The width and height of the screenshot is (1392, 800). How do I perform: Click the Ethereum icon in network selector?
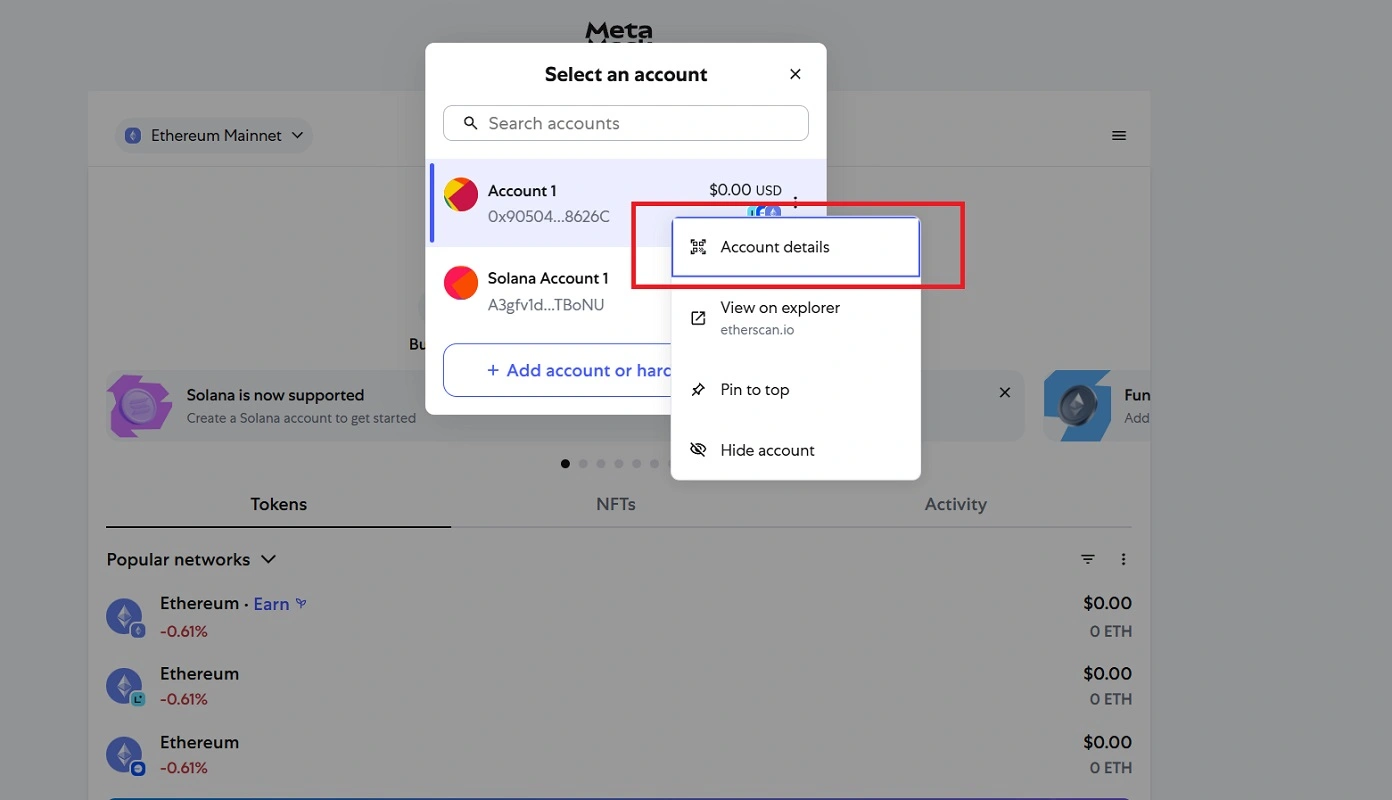(133, 135)
